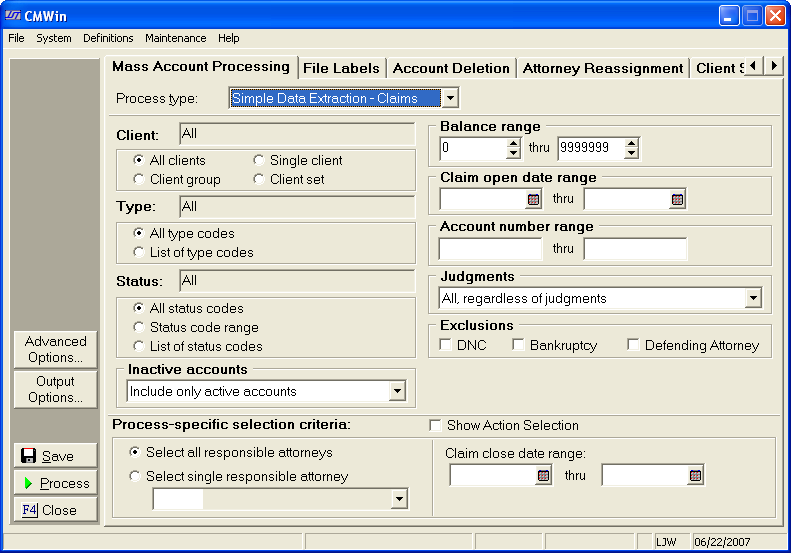Check the Bankruptcy exclusion box

coord(518,345)
